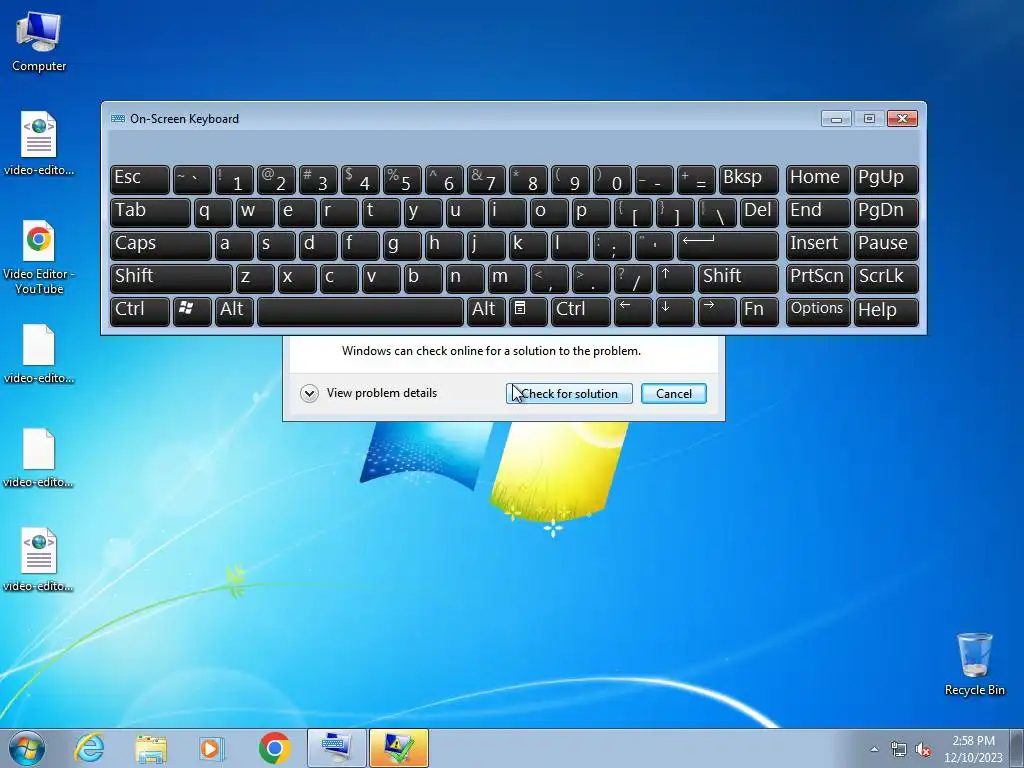Toggle the right Alt key
1024x768 pixels.
(486, 311)
